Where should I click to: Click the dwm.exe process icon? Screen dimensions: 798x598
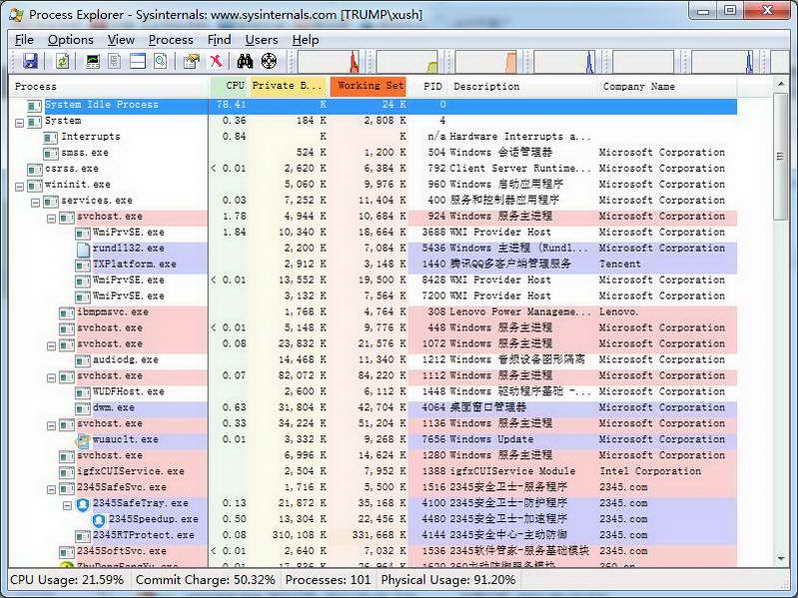point(82,408)
